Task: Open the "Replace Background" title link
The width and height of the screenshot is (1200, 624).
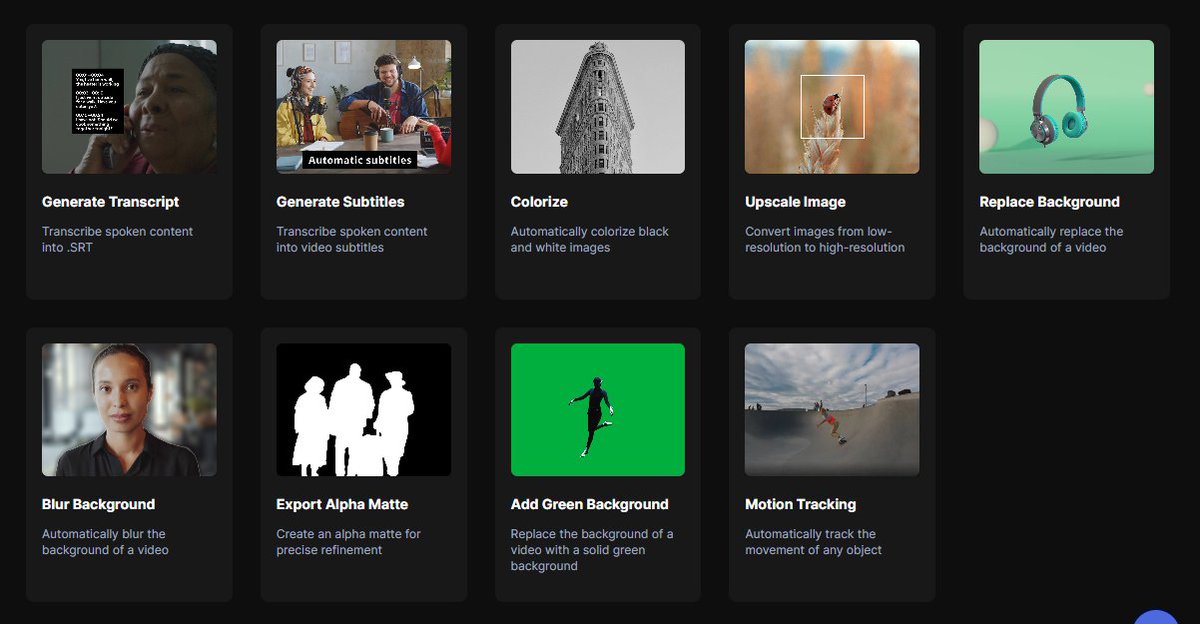Action: pos(1049,202)
